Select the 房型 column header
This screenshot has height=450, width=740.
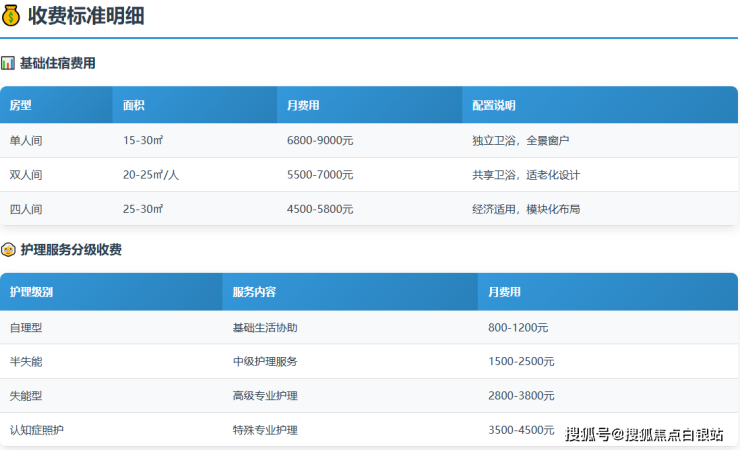20,105
